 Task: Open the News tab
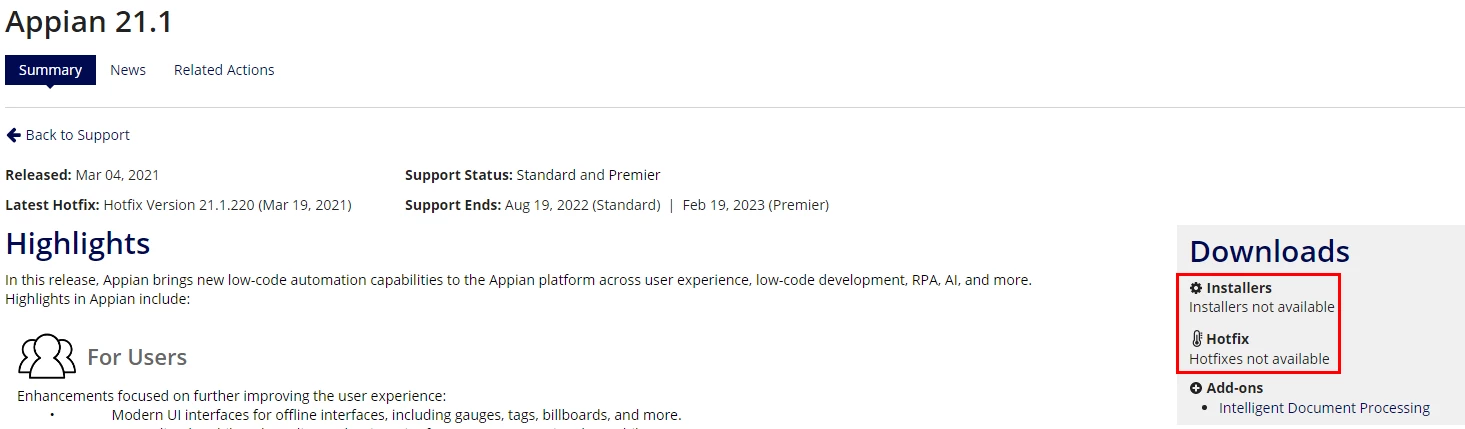[128, 70]
